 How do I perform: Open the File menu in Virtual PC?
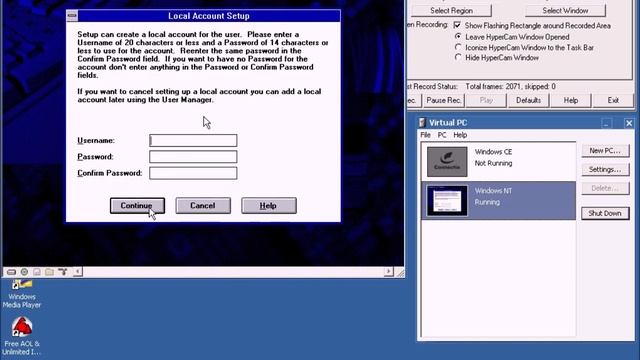(x=425, y=135)
